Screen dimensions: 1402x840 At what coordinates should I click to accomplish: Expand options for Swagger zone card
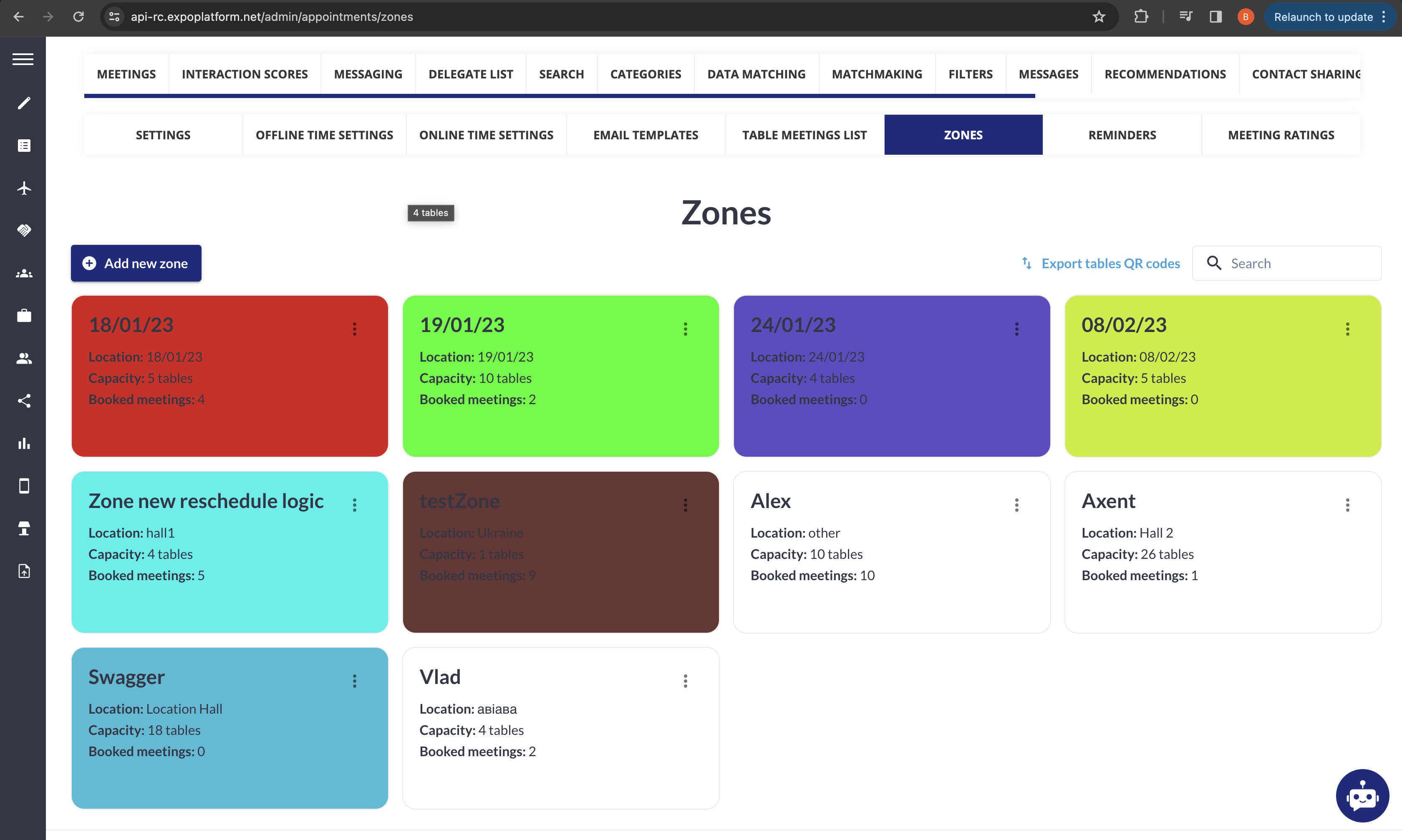click(354, 681)
